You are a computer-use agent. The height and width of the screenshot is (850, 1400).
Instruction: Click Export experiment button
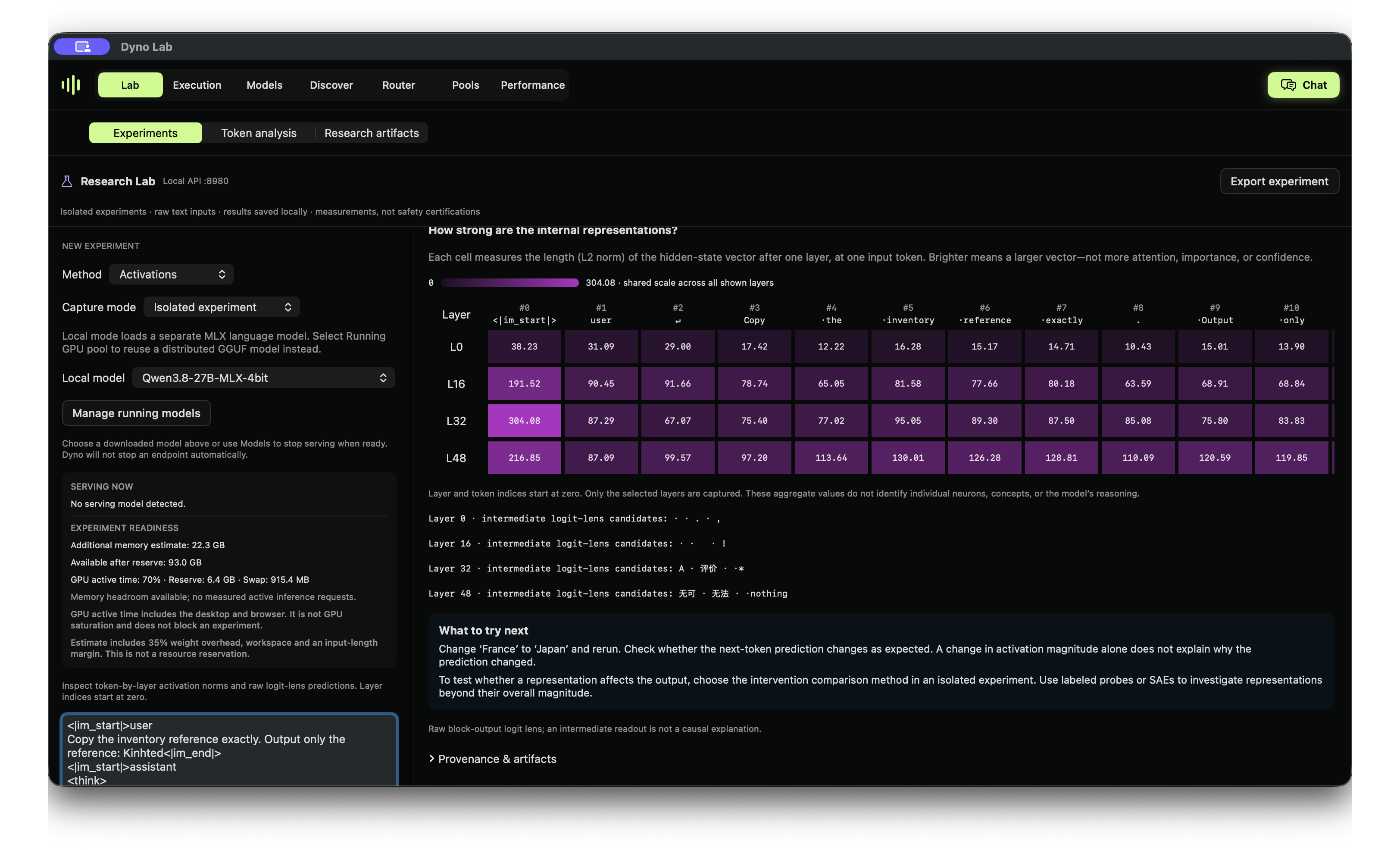1279,181
